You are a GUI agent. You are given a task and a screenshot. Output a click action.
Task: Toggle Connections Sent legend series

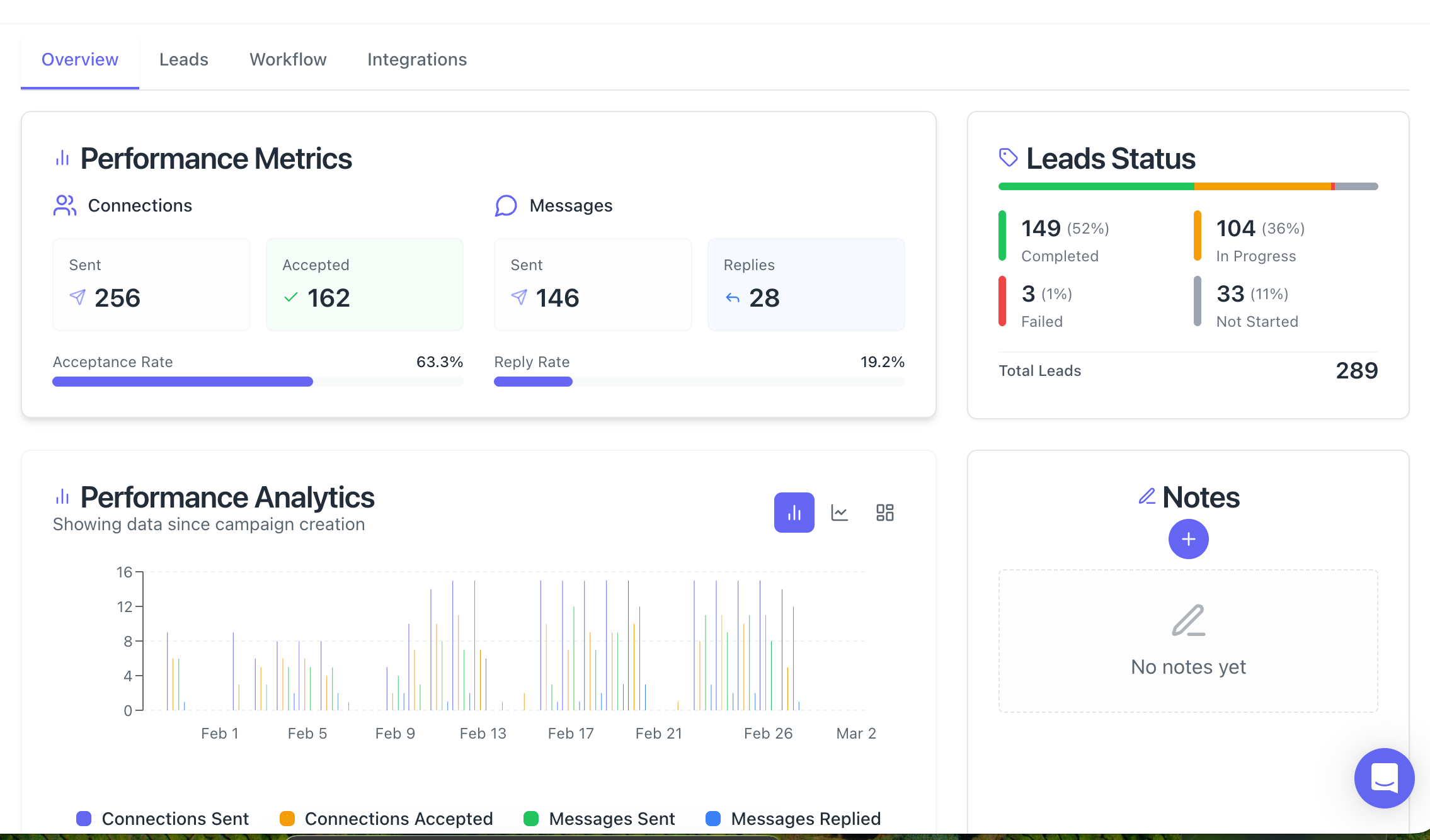163,819
